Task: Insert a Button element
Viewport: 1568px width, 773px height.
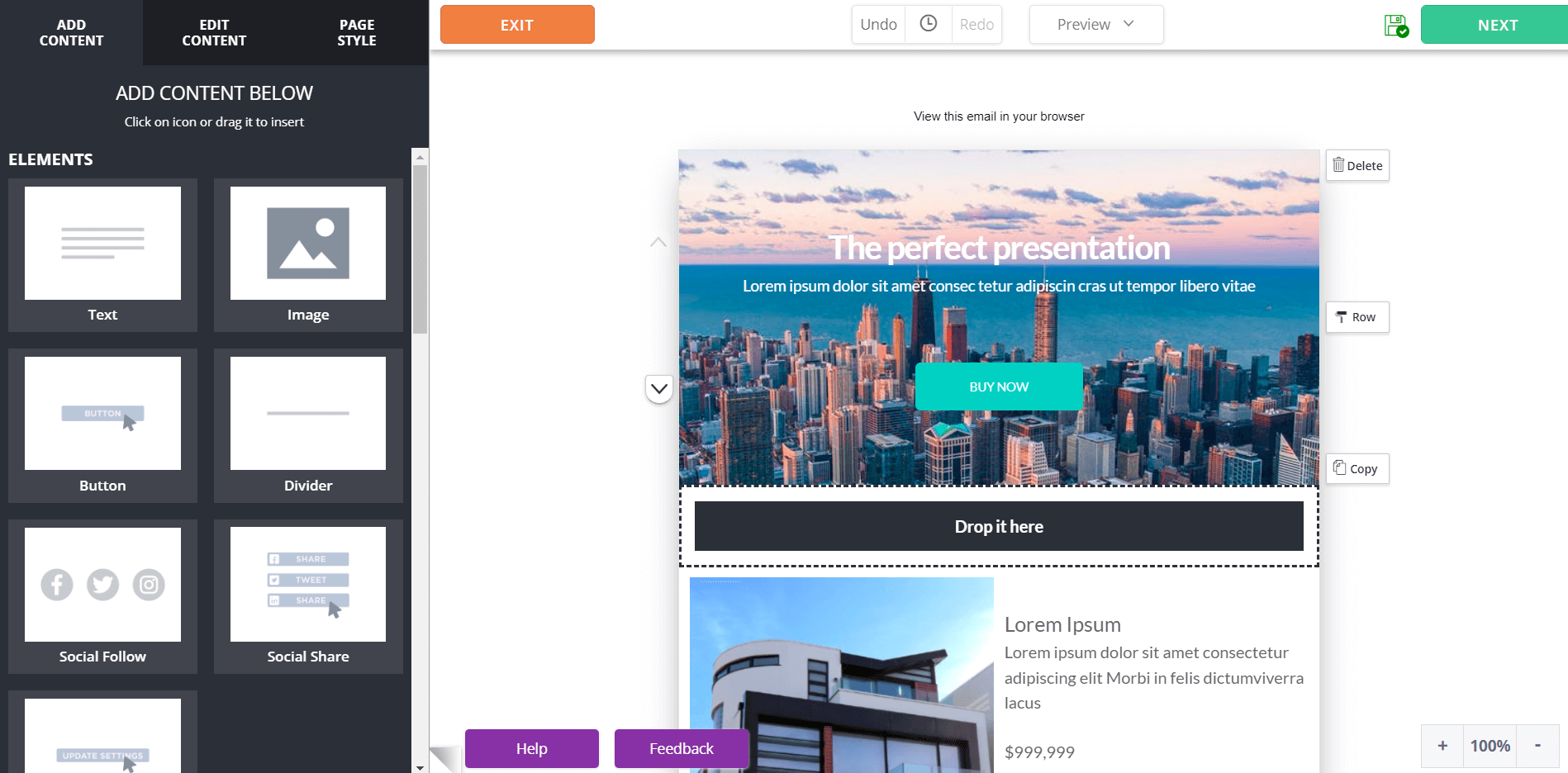Action: click(x=102, y=426)
